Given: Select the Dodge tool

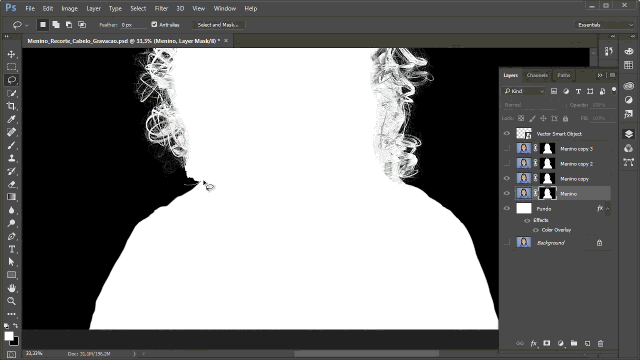Looking at the screenshot, I should (11, 223).
